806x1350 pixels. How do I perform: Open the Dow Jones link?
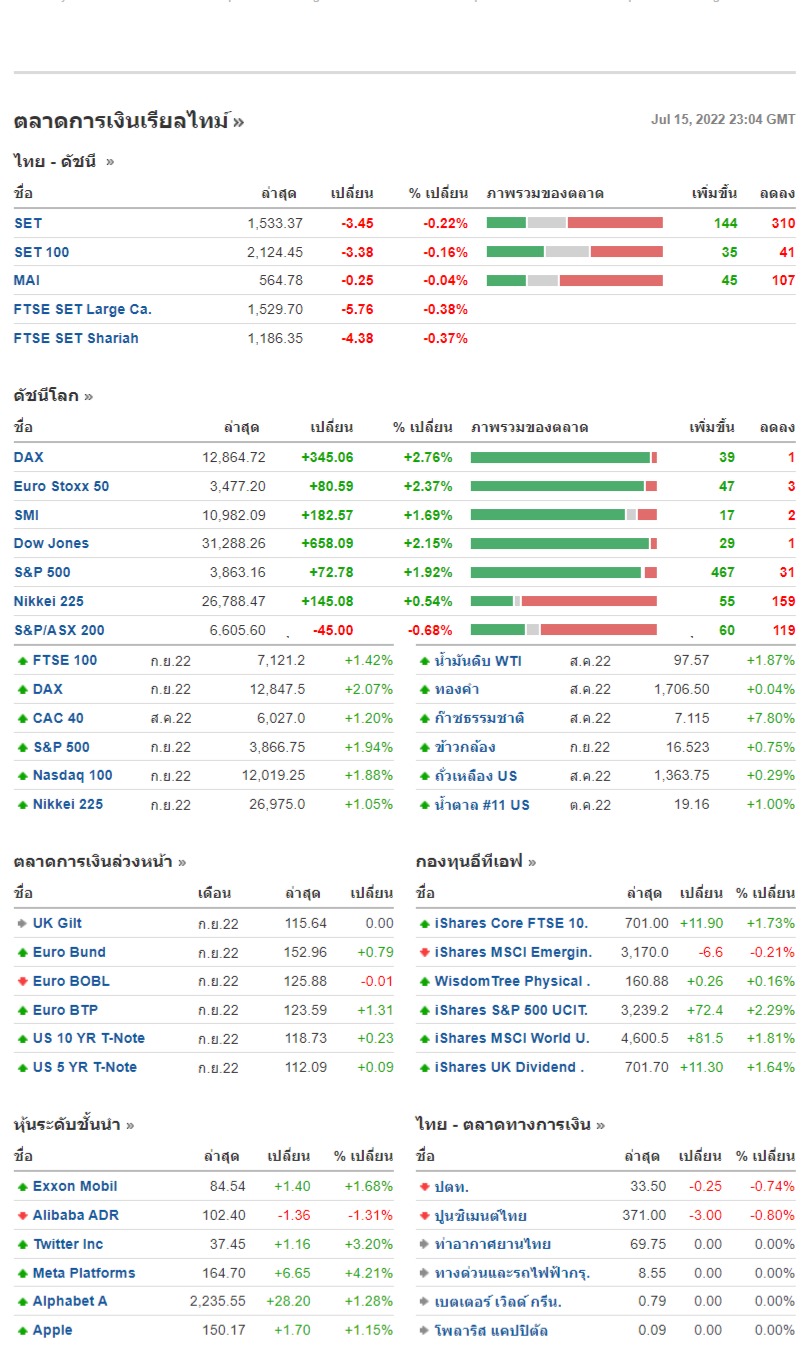coord(51,543)
